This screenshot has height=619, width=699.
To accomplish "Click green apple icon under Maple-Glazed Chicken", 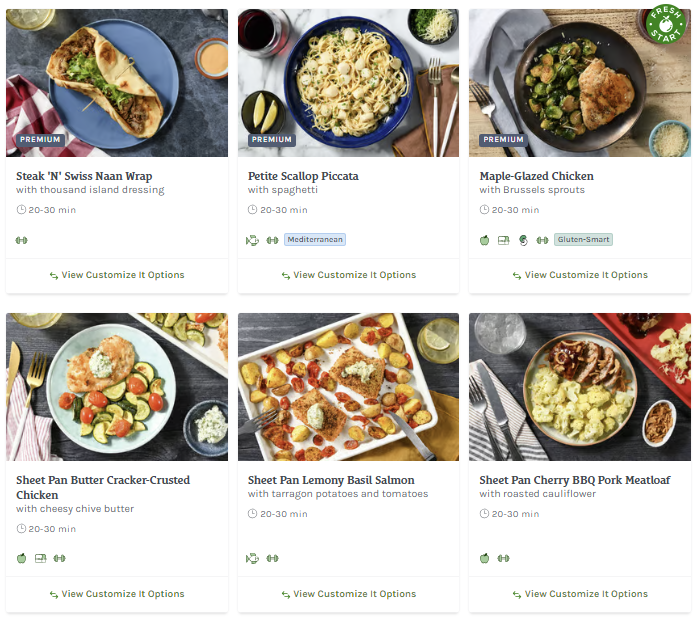I will 485,240.
